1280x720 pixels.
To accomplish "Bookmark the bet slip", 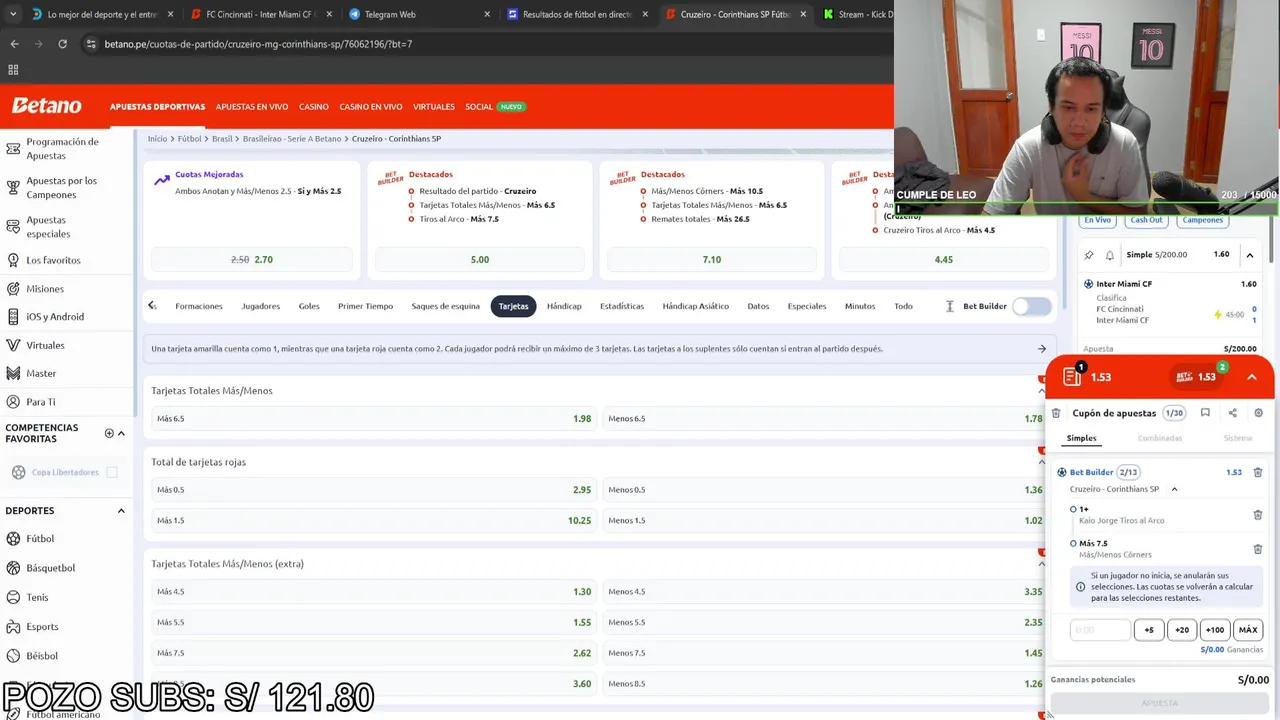I will click(x=1205, y=413).
